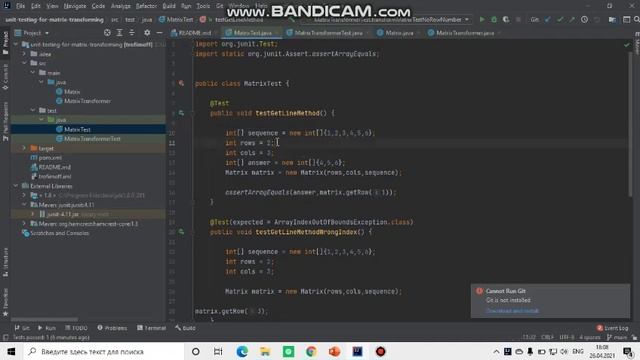Hide the Project tool window
The width and height of the screenshot is (640, 360).
coord(159,33)
